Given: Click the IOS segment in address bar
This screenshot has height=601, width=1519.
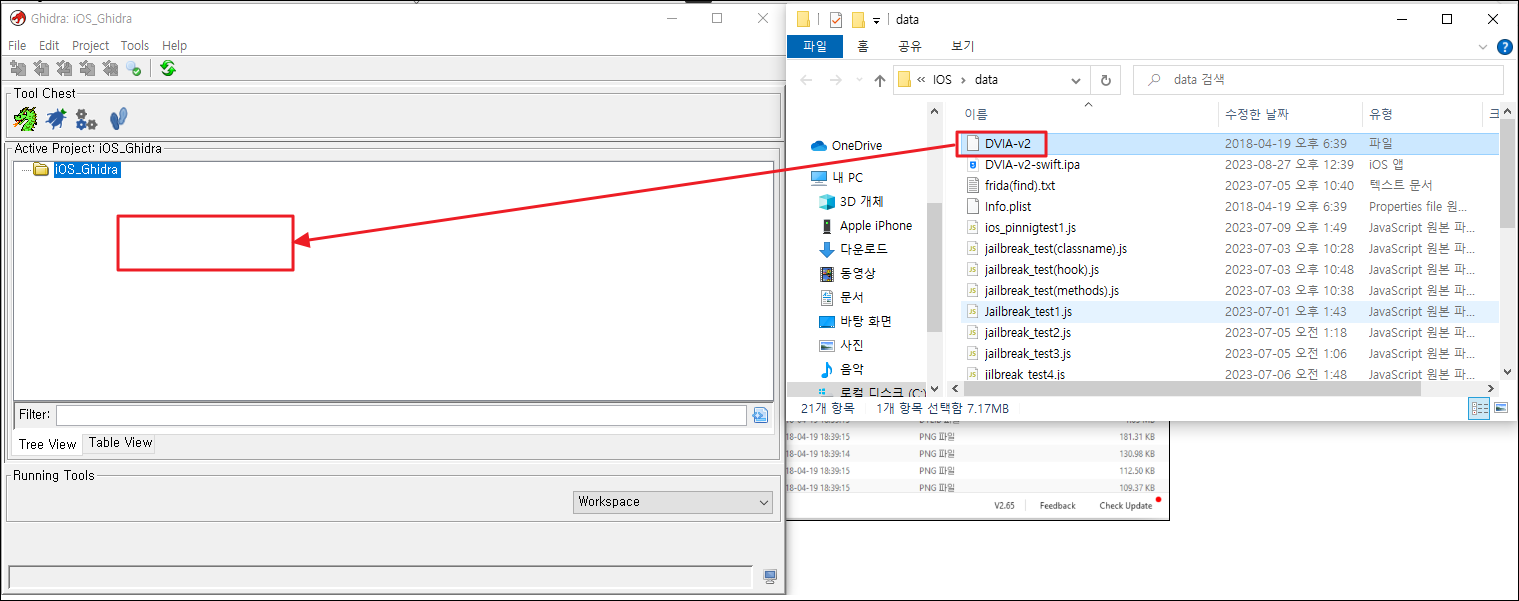Looking at the screenshot, I should (942, 80).
